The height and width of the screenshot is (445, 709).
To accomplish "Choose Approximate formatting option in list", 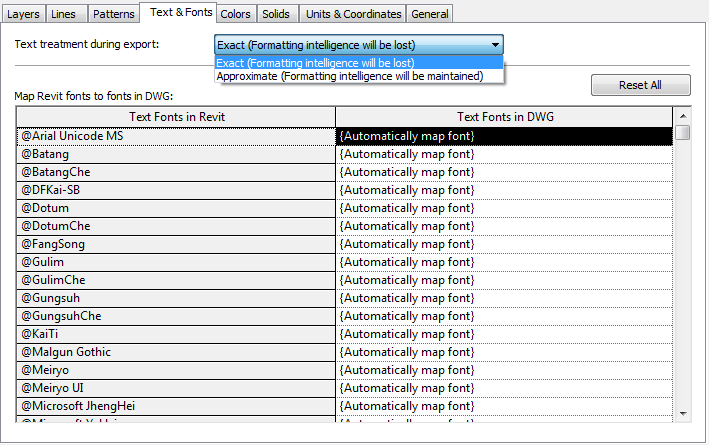I will tap(359, 76).
